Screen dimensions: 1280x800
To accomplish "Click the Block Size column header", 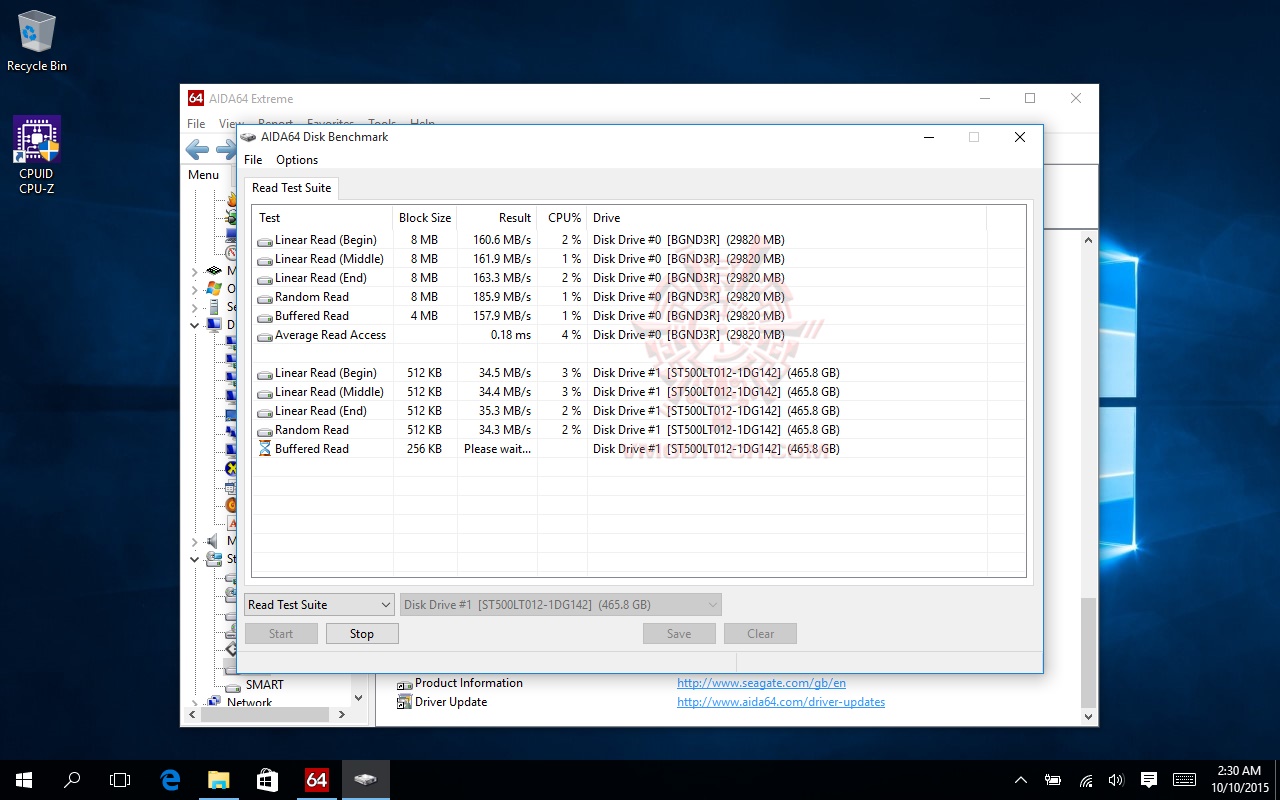I will coord(425,218).
